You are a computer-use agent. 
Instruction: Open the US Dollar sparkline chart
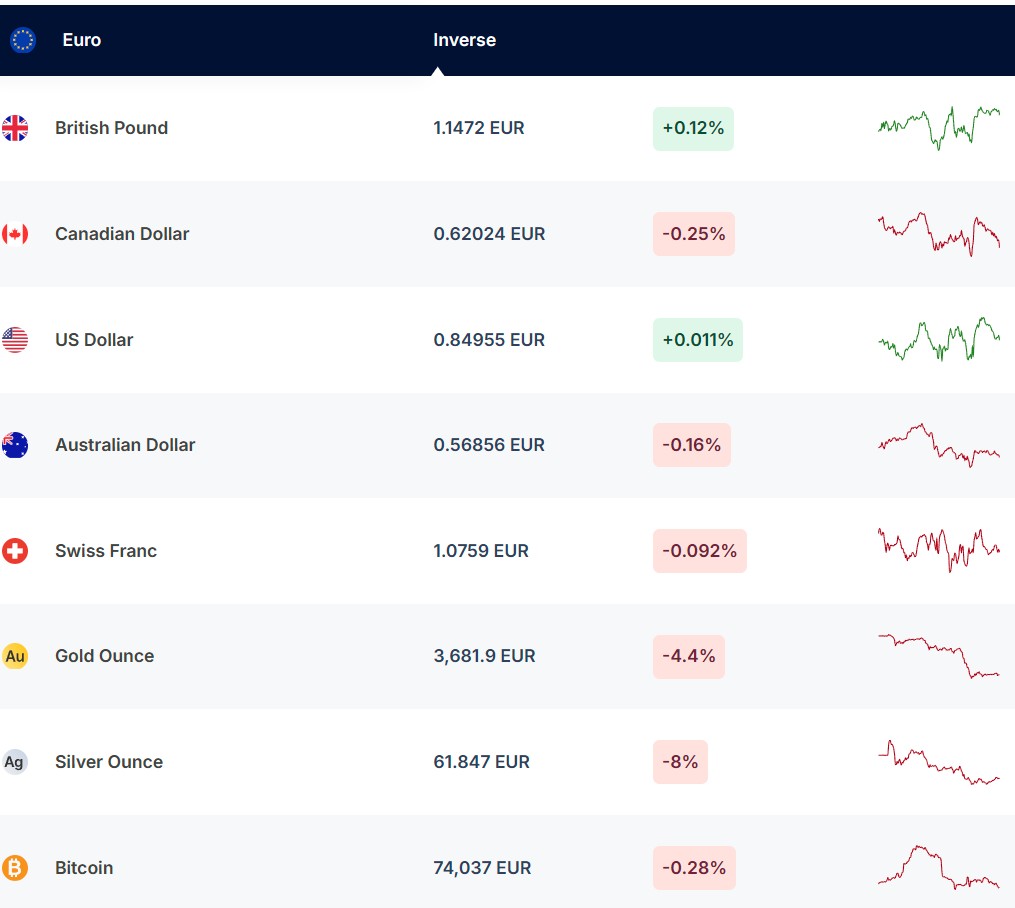(x=938, y=340)
